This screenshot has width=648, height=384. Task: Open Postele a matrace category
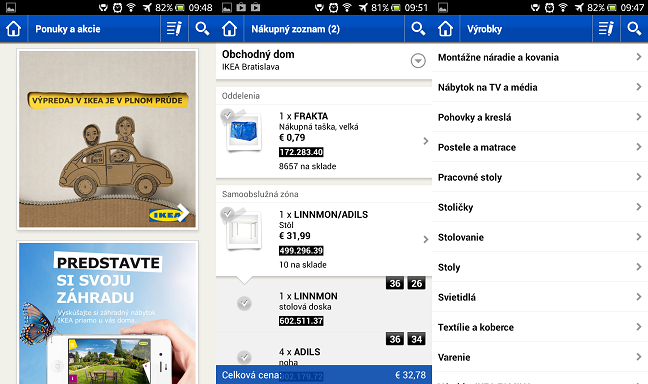tap(540, 147)
